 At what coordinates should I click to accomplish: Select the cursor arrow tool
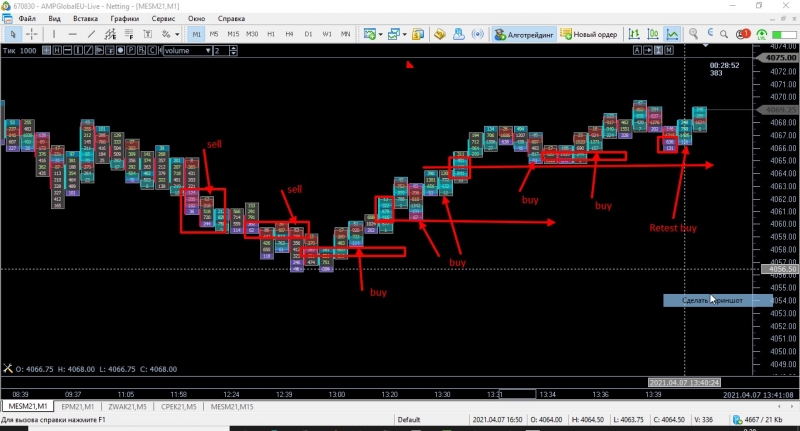click(13, 34)
